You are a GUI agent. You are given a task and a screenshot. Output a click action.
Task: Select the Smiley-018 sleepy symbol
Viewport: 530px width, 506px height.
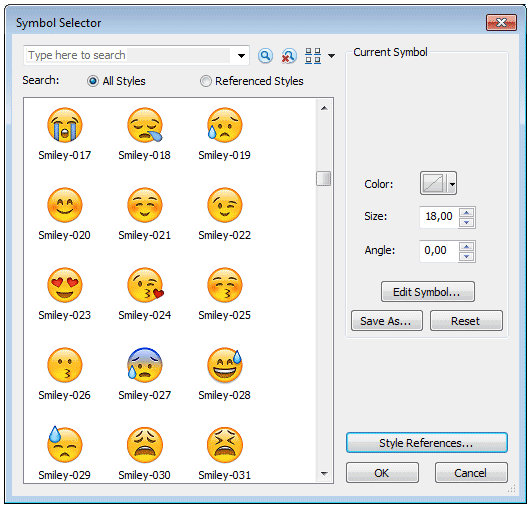pos(145,125)
